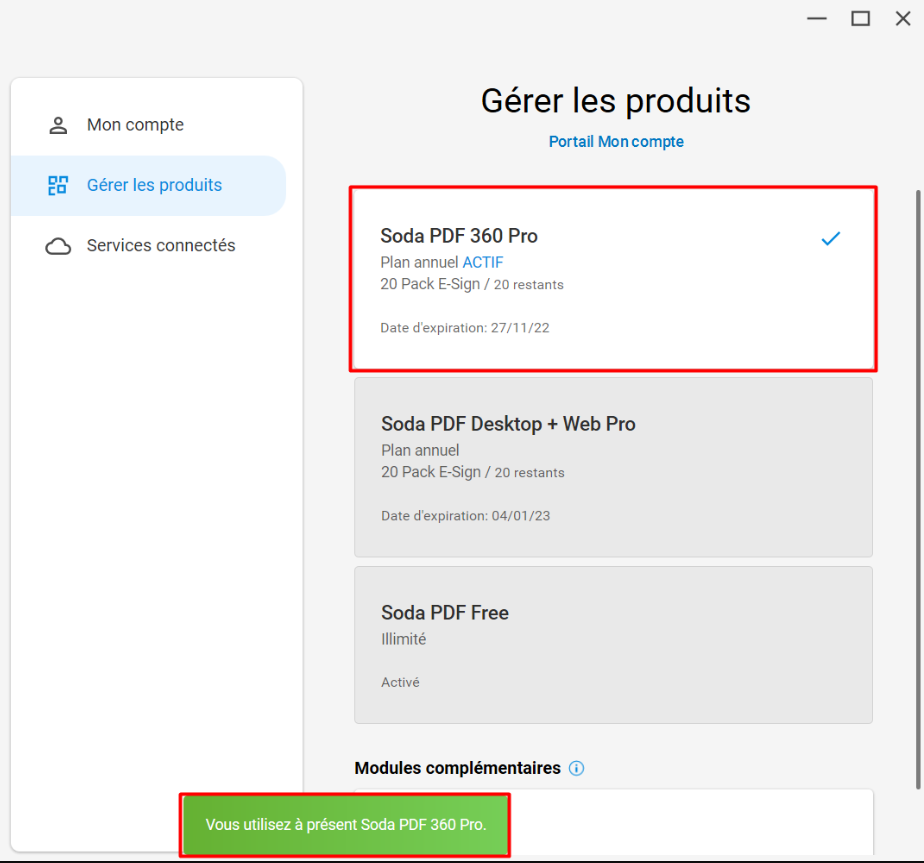Click the Services connectés cloud icon
The image size is (924, 863).
[x=58, y=246]
